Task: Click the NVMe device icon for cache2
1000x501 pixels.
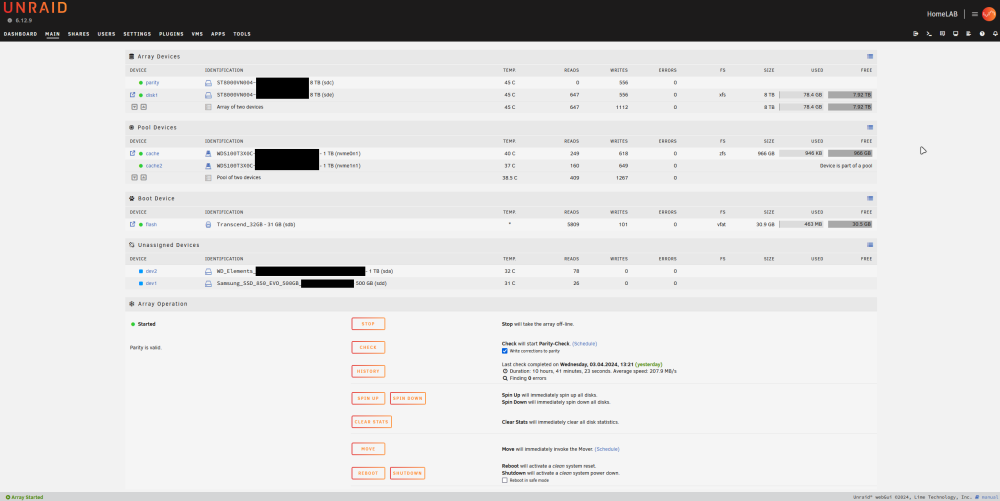Action: [208, 166]
